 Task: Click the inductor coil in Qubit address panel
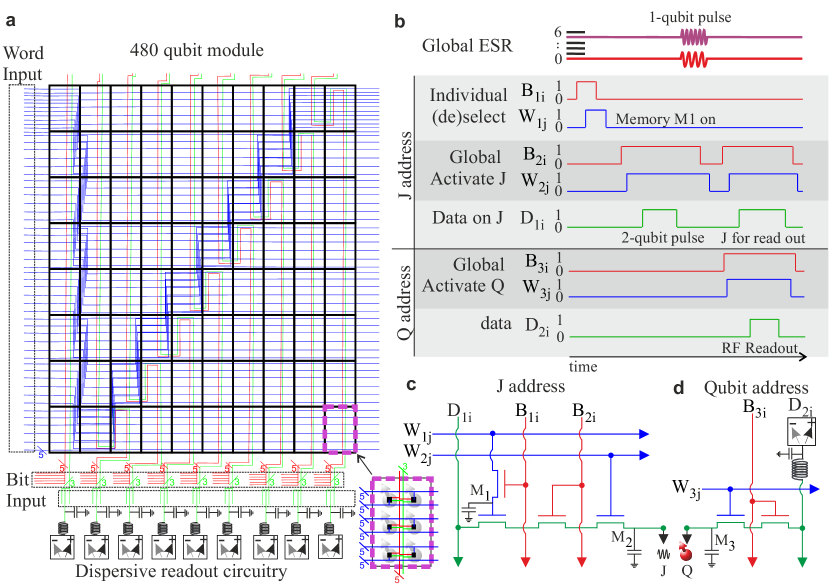click(802, 469)
